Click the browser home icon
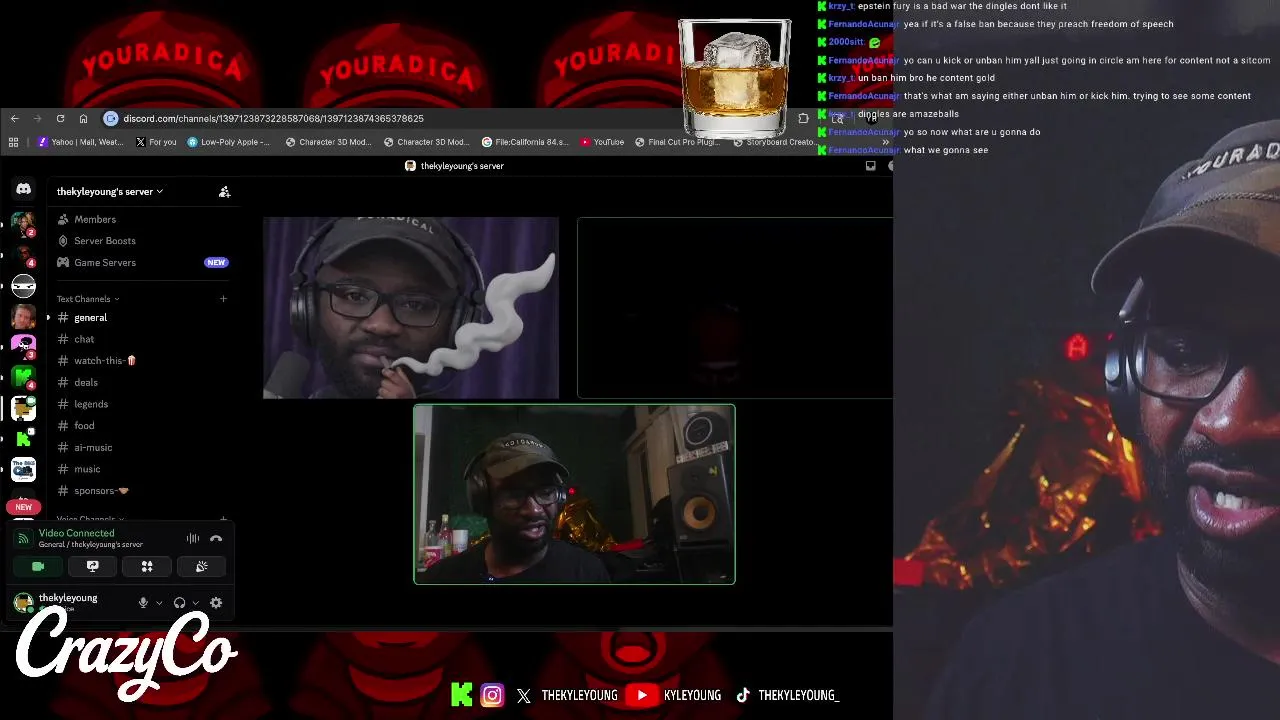1280x720 pixels. pos(83,119)
